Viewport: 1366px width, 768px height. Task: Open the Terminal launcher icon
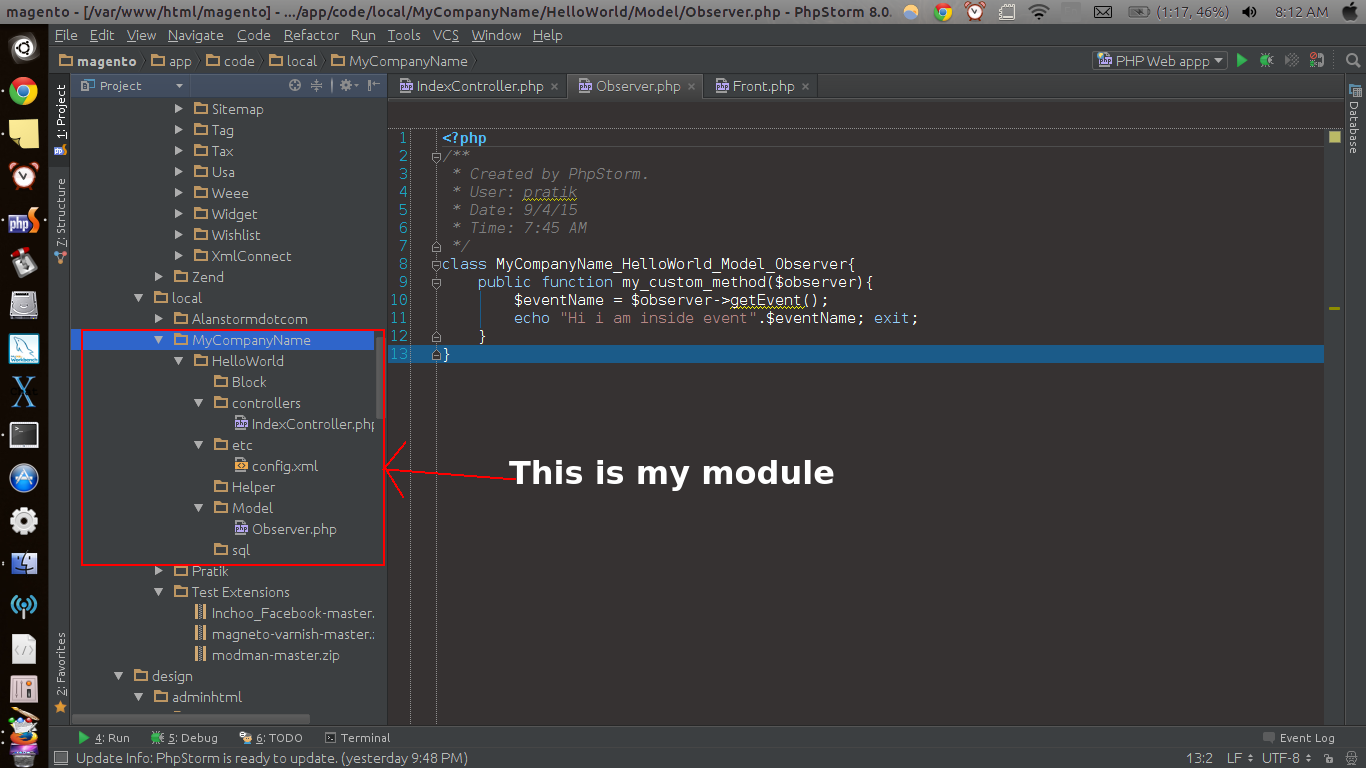[24, 435]
